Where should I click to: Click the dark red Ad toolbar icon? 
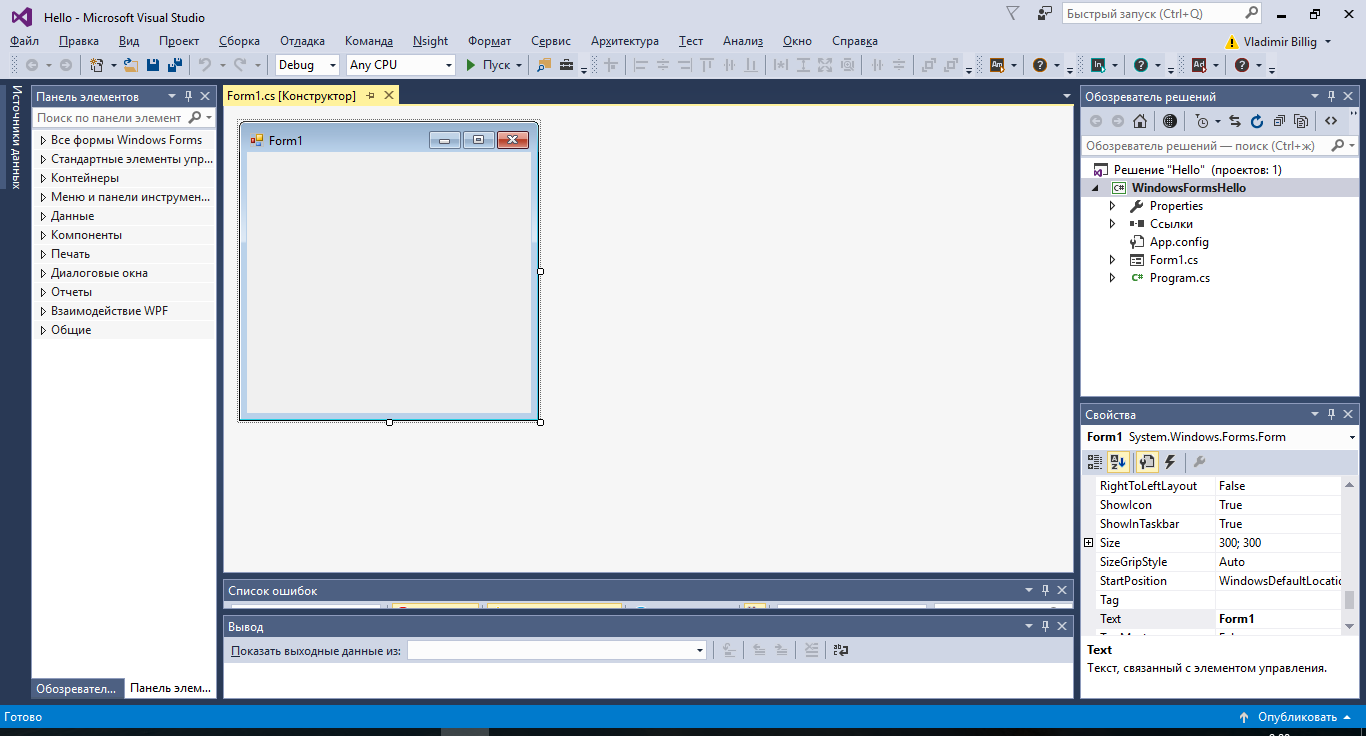1199,65
